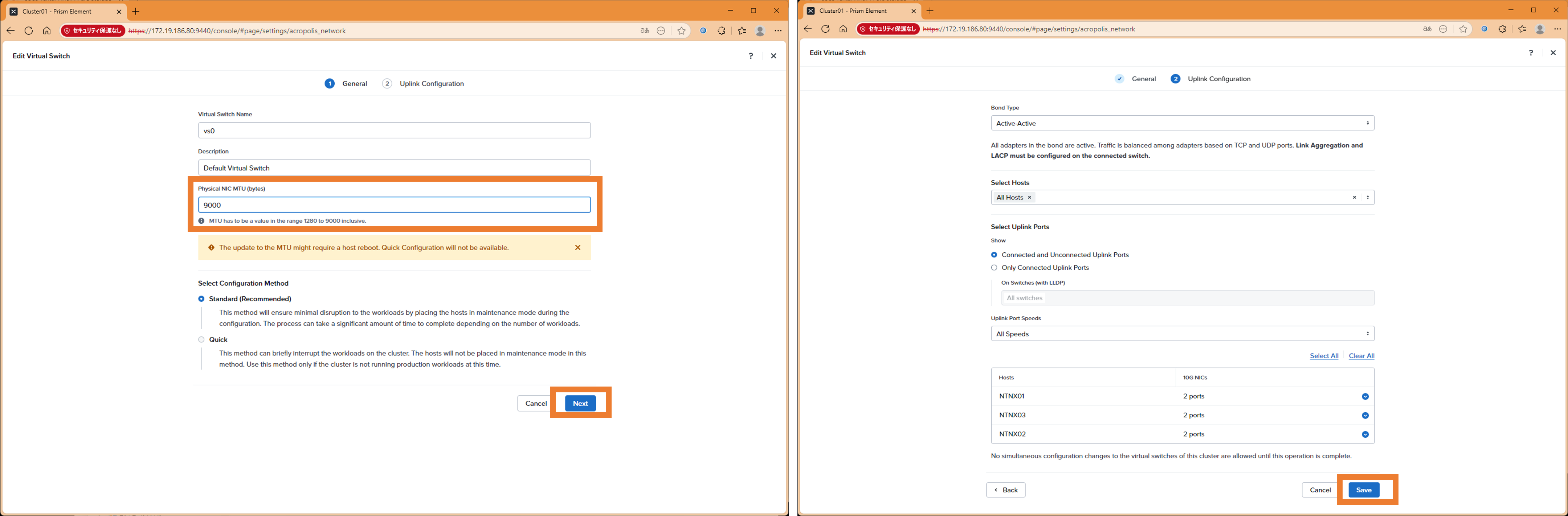Click the refresh icon in the left browser
The image size is (1568, 516).
coord(29,30)
